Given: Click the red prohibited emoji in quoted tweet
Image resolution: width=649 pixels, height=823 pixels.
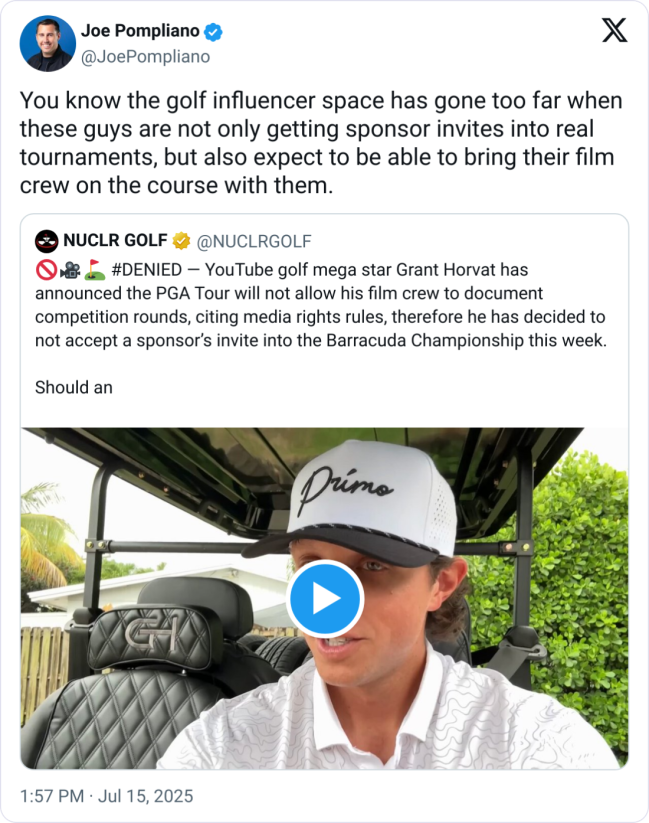Looking at the screenshot, I should [x=45, y=270].
